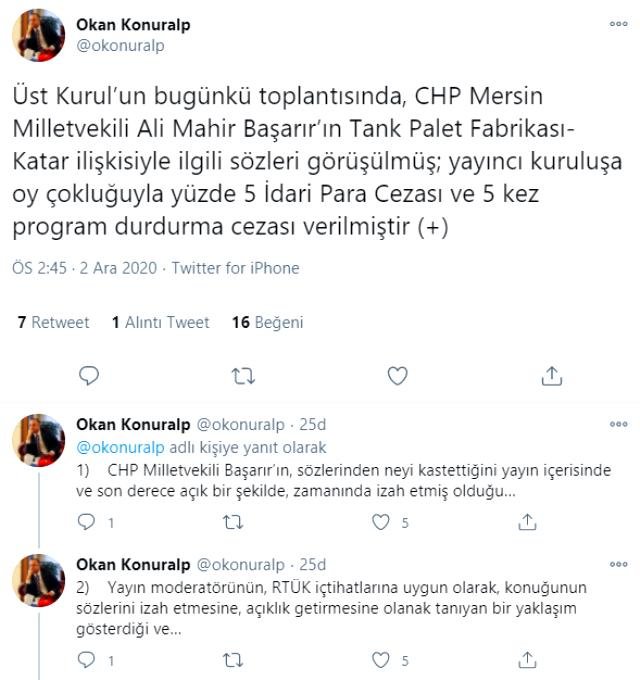Open more options on the first reply

618,424
